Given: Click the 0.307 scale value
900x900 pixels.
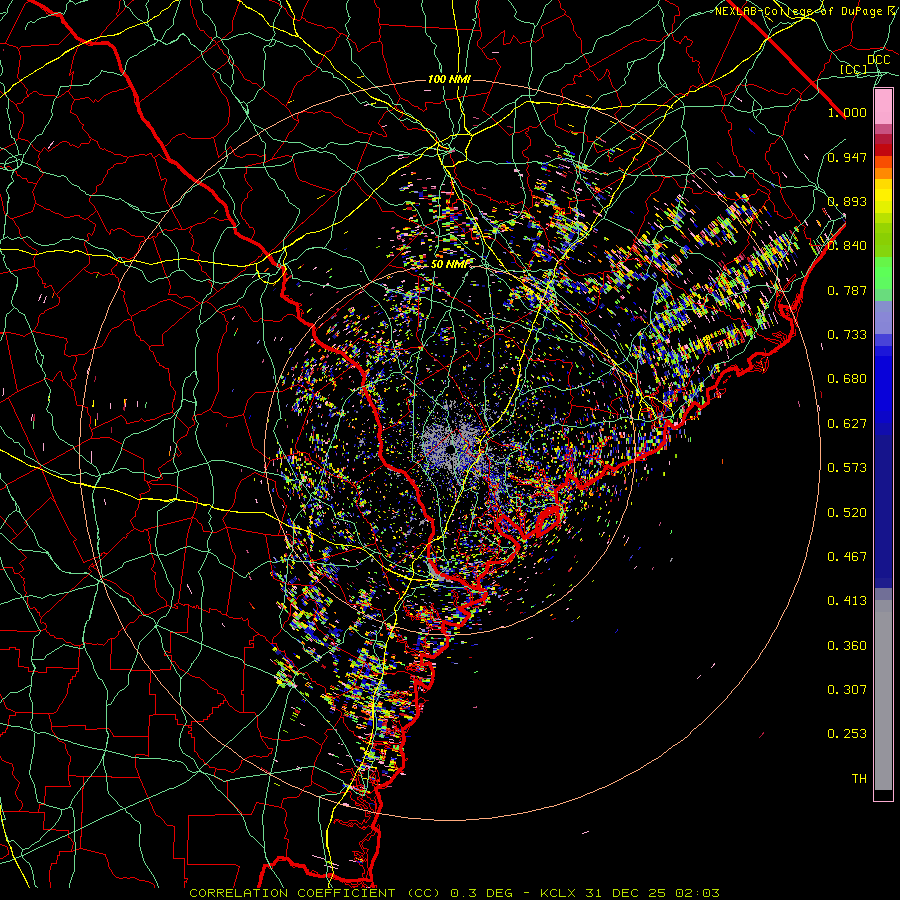Looking at the screenshot, I should click(847, 690).
